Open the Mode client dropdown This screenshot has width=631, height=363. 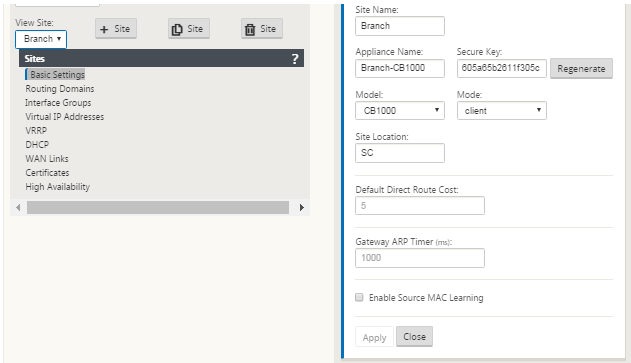[x=501, y=111]
